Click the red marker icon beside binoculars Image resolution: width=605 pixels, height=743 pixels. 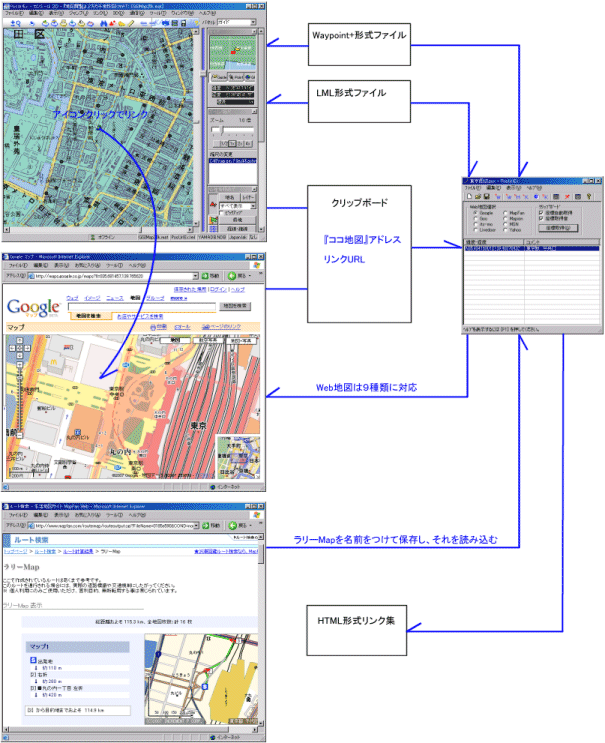pyautogui.click(x=112, y=23)
